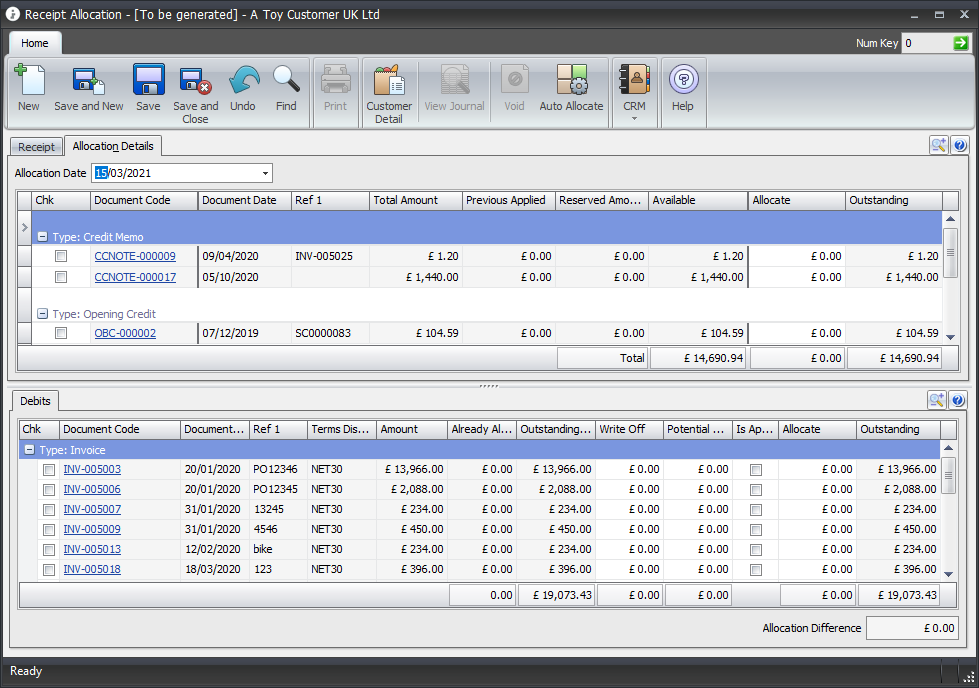The width and height of the screenshot is (979, 688).
Task: Open the CCNOTE-000017 document link
Action: [135, 277]
